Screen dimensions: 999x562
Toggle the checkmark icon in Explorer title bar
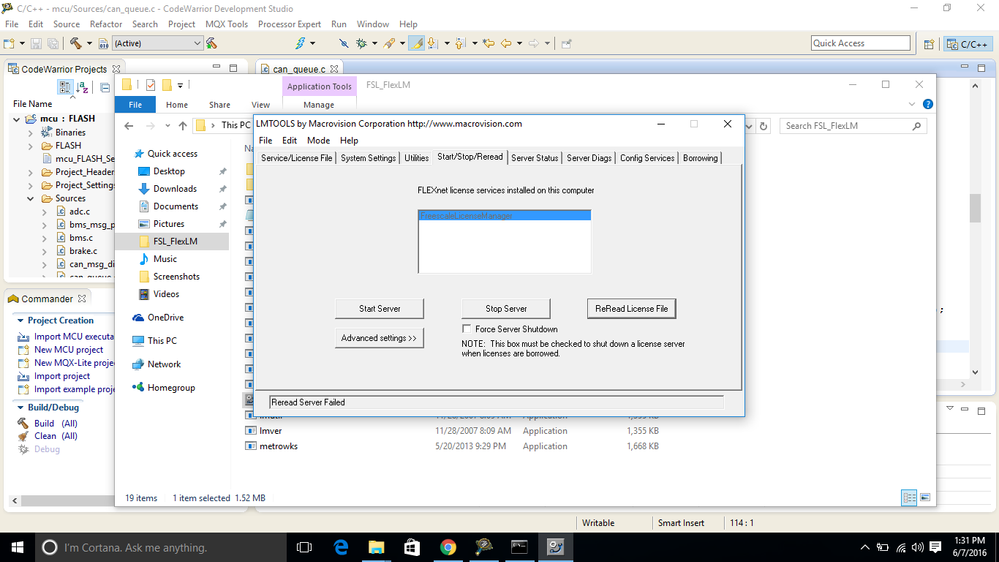coord(150,85)
